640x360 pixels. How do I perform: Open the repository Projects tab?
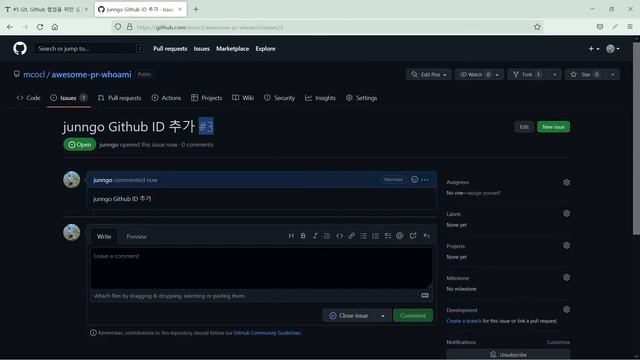tap(207, 98)
